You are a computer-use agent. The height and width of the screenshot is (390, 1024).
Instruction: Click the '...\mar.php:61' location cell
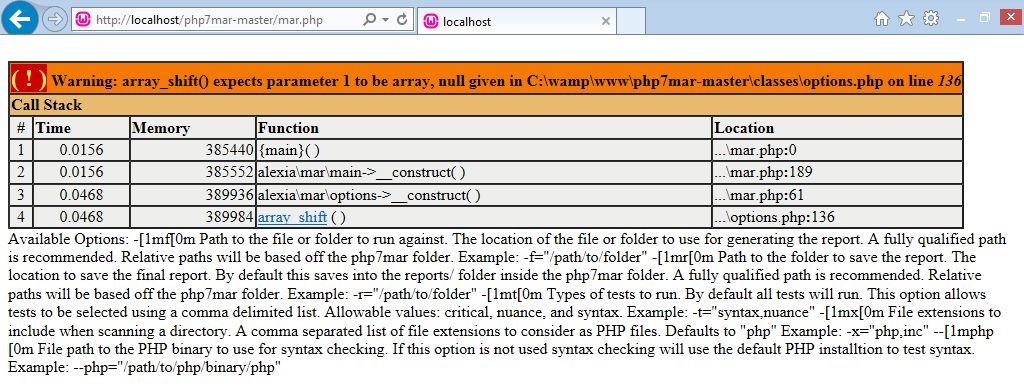[837, 195]
